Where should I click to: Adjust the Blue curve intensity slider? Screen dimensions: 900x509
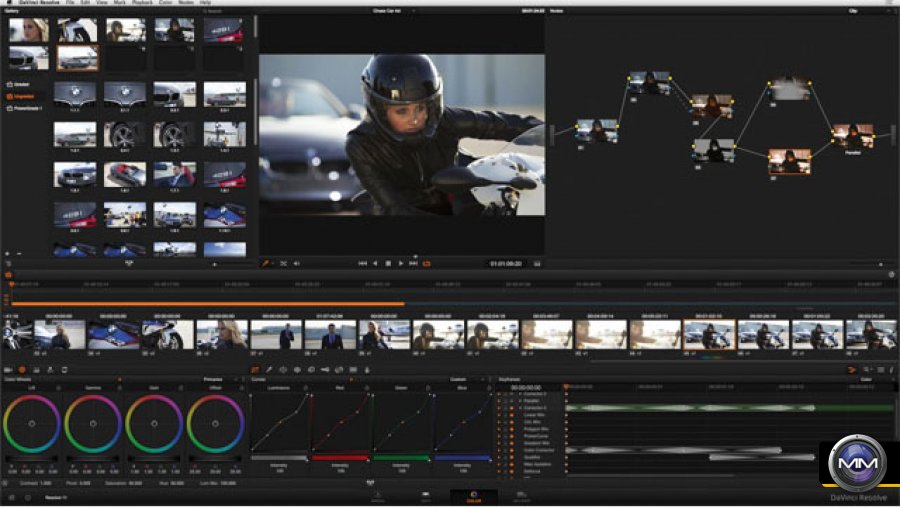click(x=462, y=458)
